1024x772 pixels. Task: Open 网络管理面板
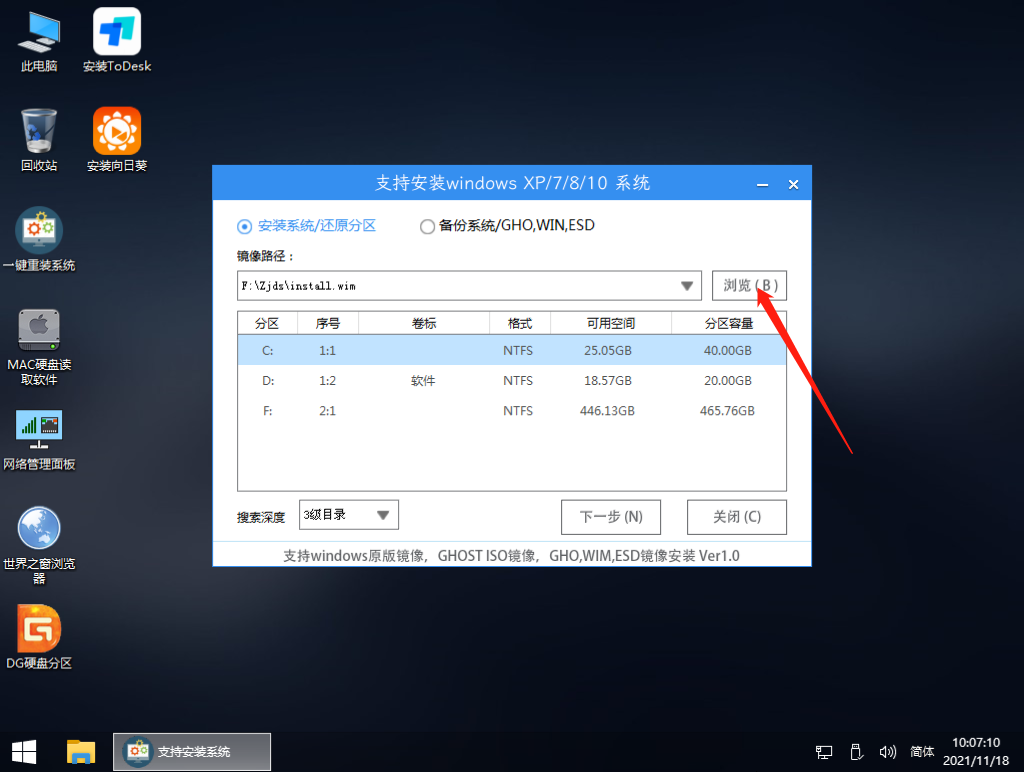(x=39, y=432)
